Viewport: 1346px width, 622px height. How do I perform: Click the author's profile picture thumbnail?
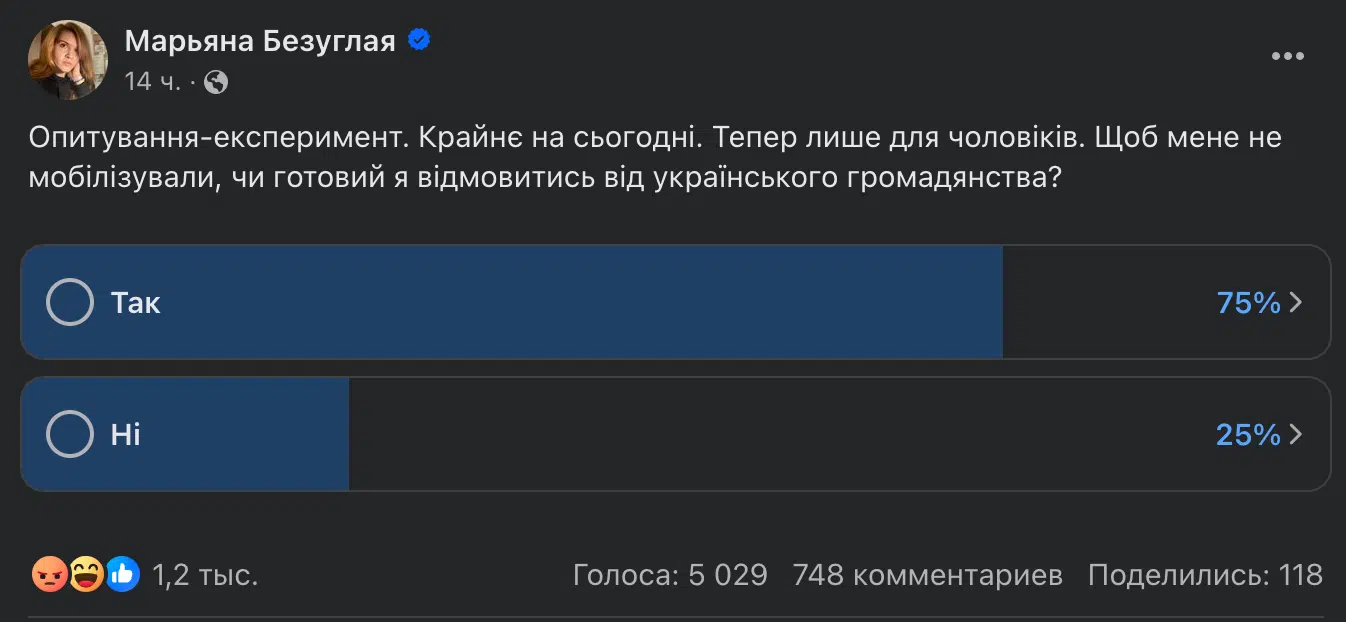pos(67,60)
